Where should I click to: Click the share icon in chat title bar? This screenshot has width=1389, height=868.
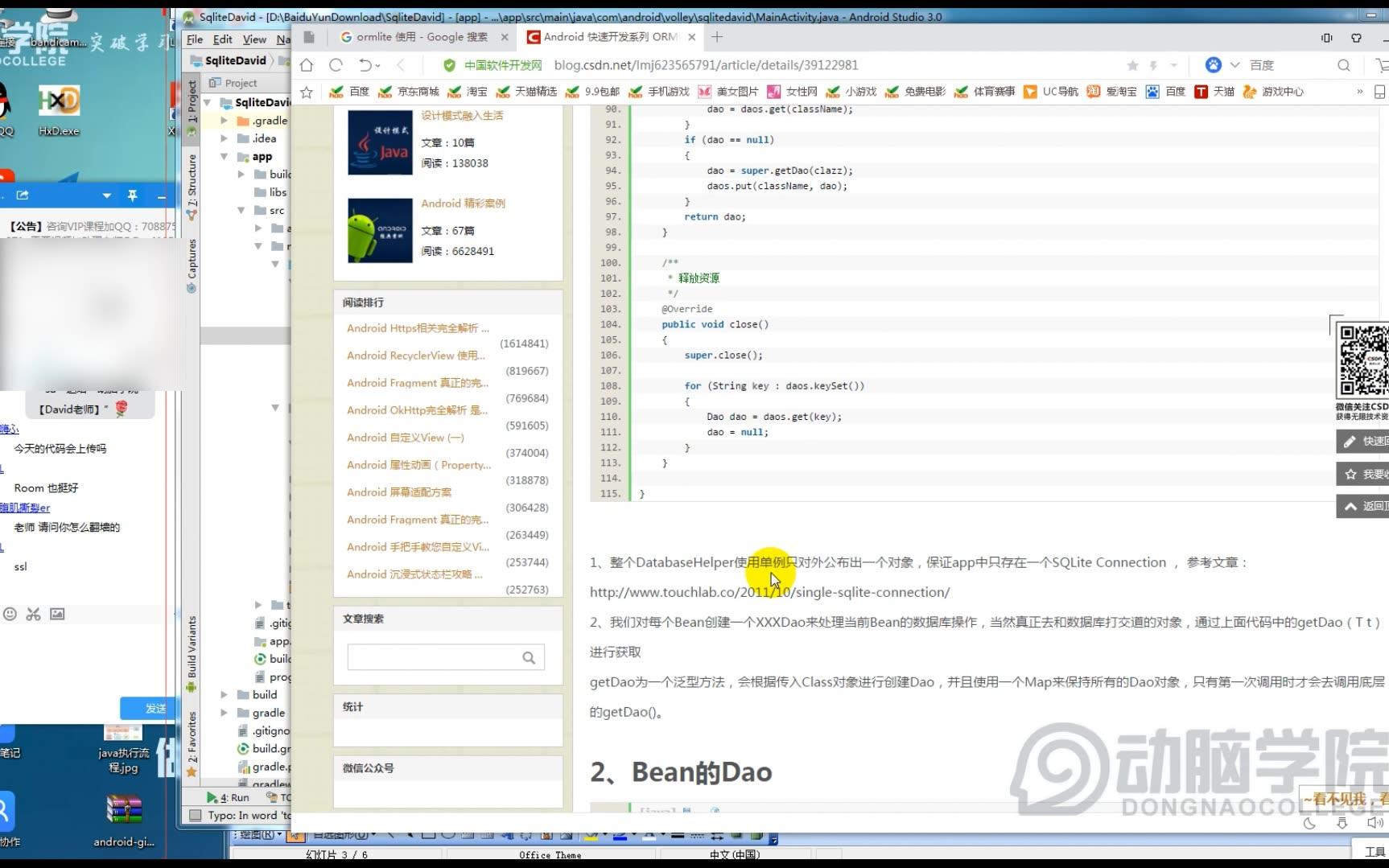23,195
